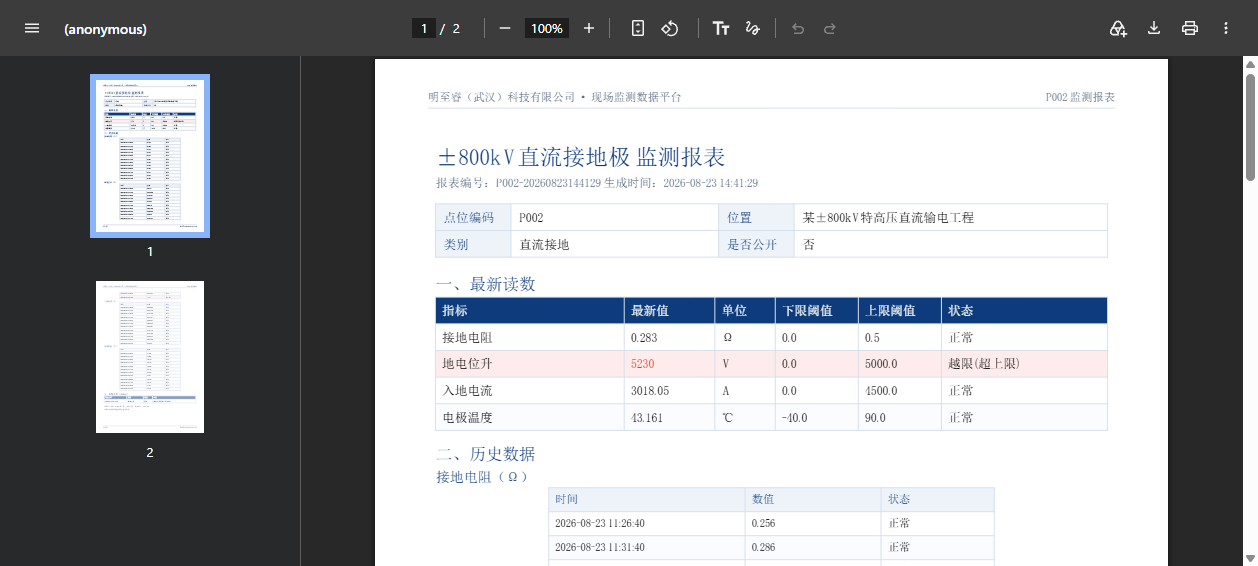The width and height of the screenshot is (1258, 566).
Task: Click the scrollbar down arrow
Action: (x=1250, y=558)
